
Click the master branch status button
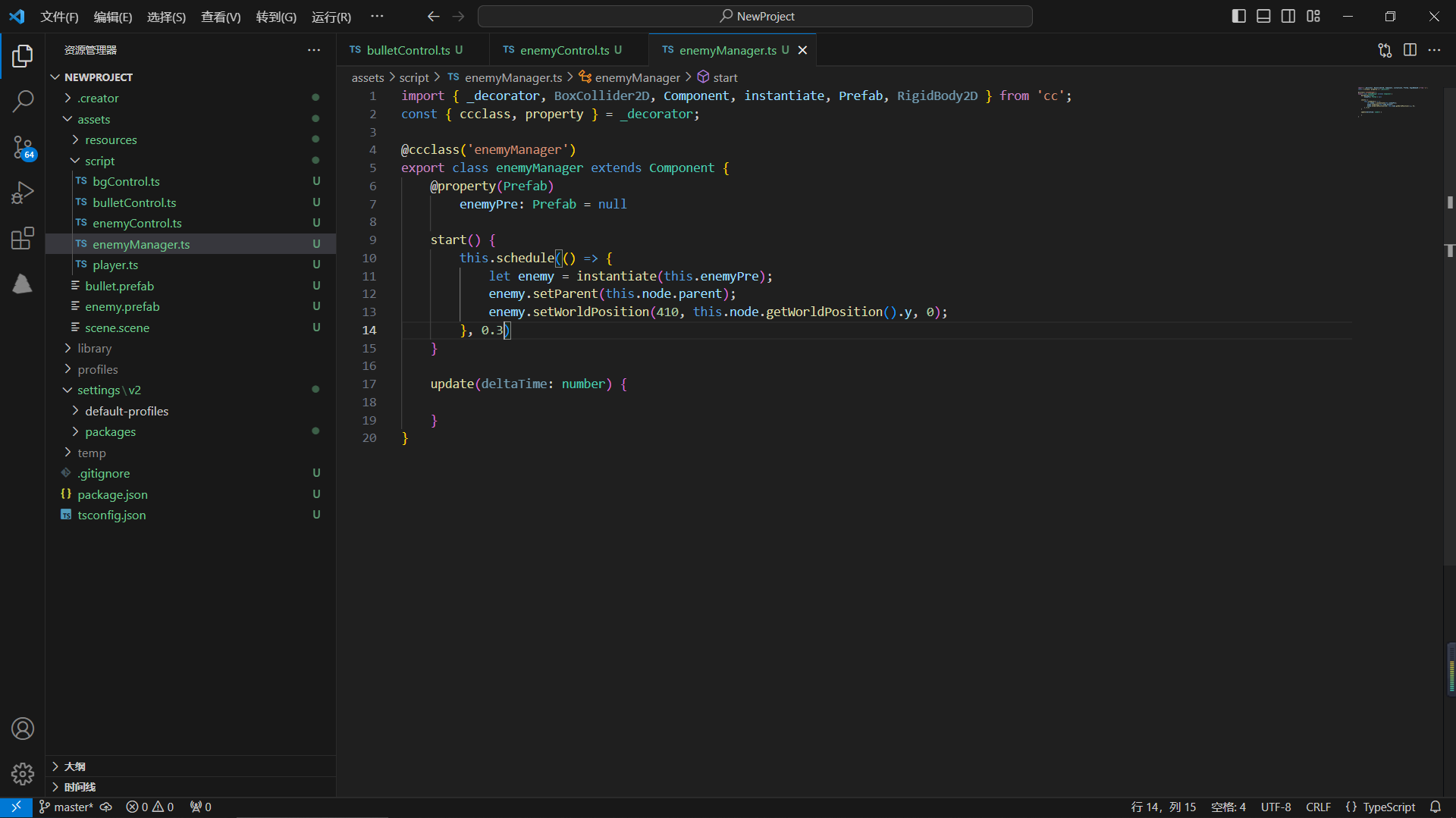click(67, 807)
